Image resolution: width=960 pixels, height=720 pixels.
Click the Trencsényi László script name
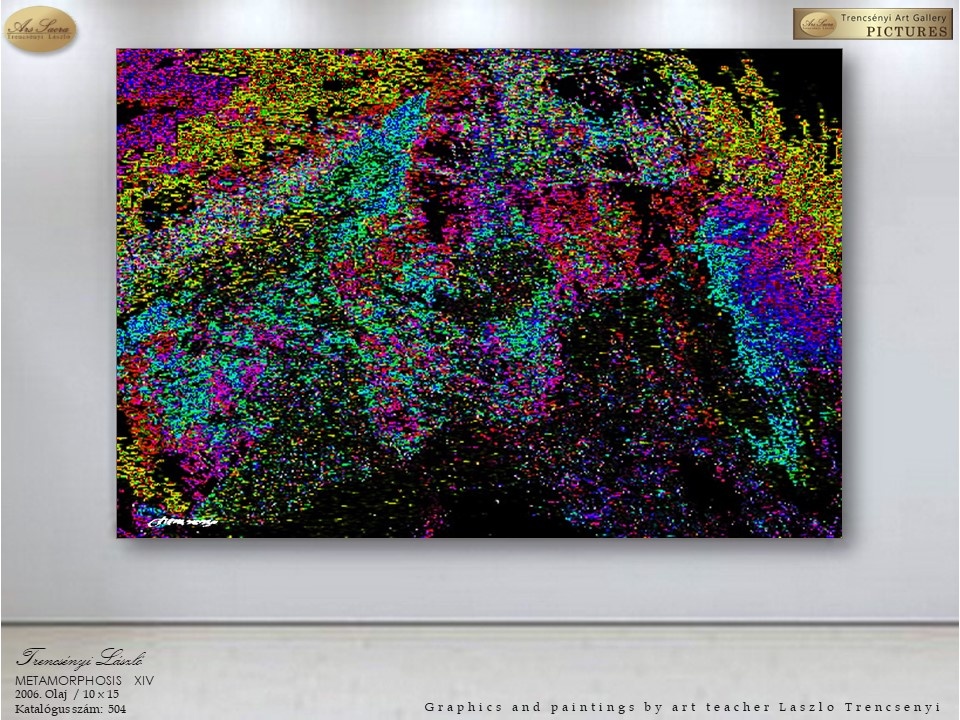click(81, 658)
